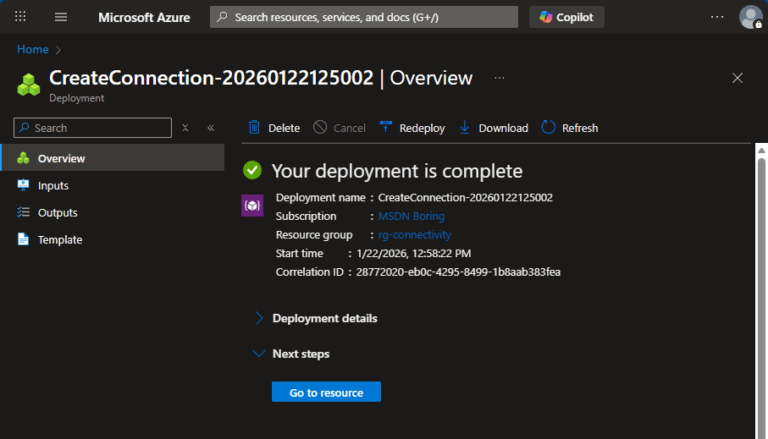Open the rg-connectivity resource group link
This screenshot has height=439, width=768.
(x=414, y=235)
